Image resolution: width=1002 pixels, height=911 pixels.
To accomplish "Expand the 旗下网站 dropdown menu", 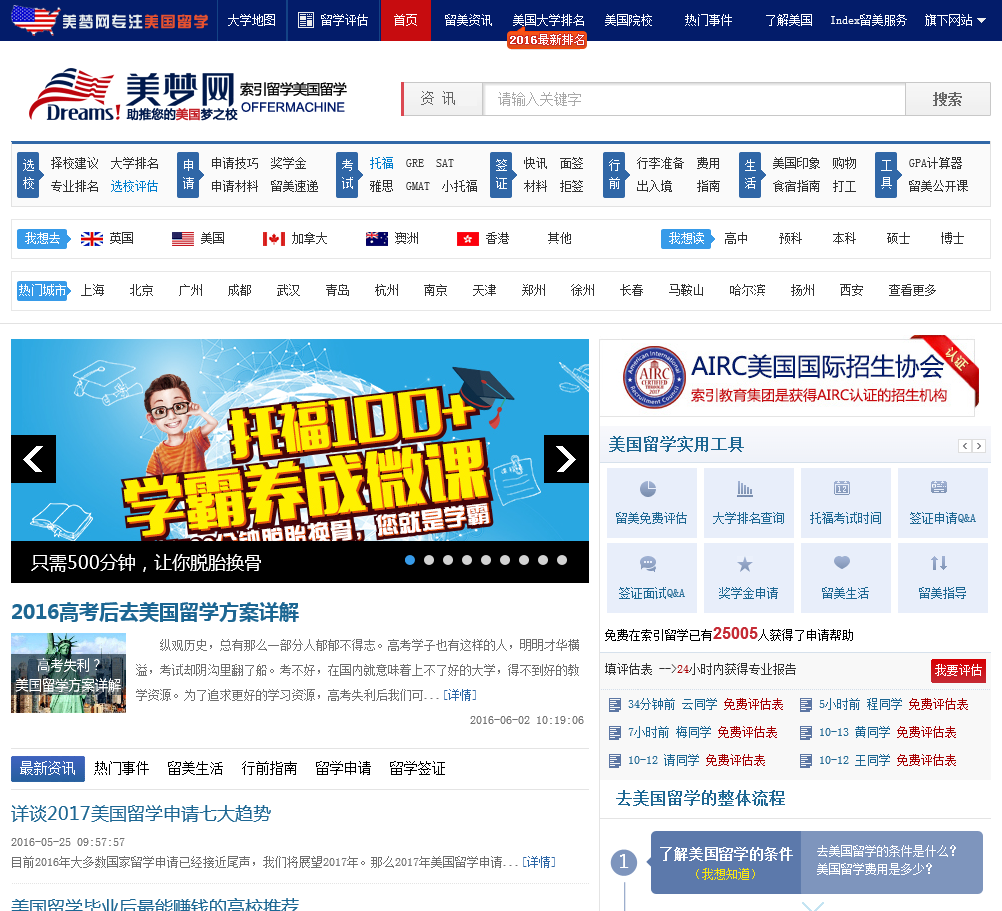I will tap(955, 20).
